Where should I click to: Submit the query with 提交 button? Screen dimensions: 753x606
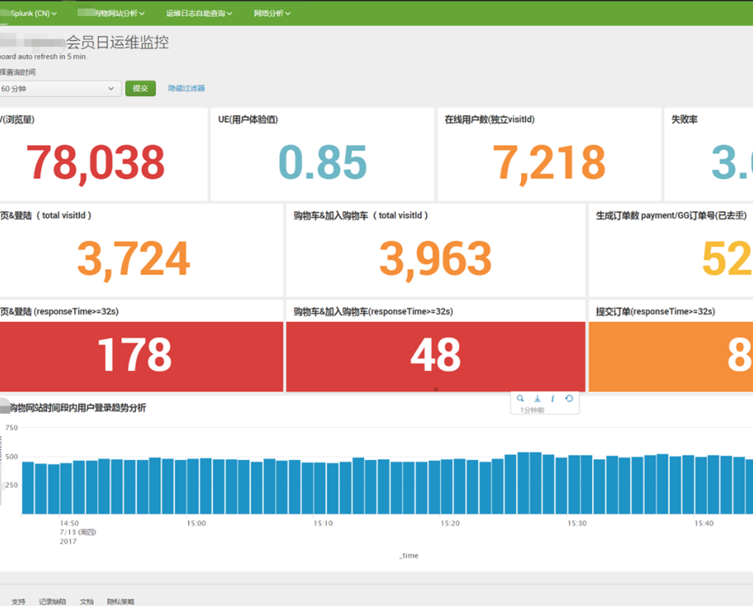click(140, 88)
